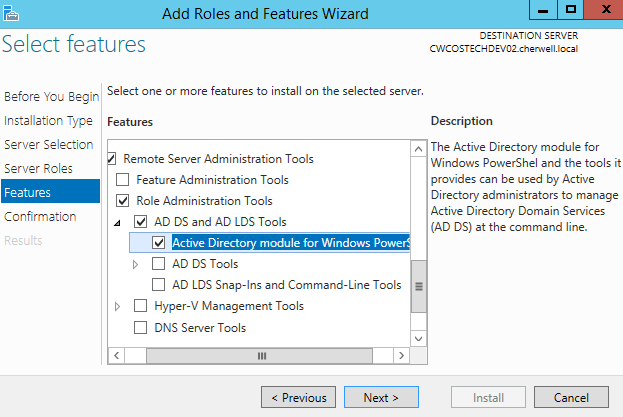Uncheck AD DS and AD LDS Tools

[x=141, y=222]
